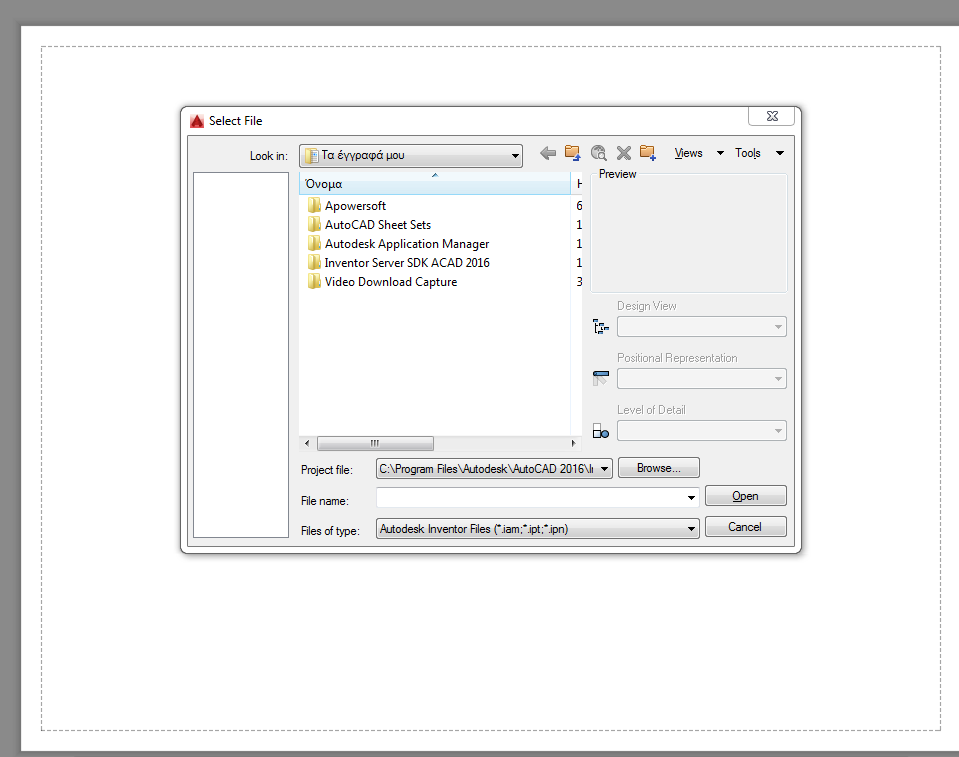Screen dimensions: 959x757
Task: Select the Video Download Capture folder name
Action: [391, 282]
